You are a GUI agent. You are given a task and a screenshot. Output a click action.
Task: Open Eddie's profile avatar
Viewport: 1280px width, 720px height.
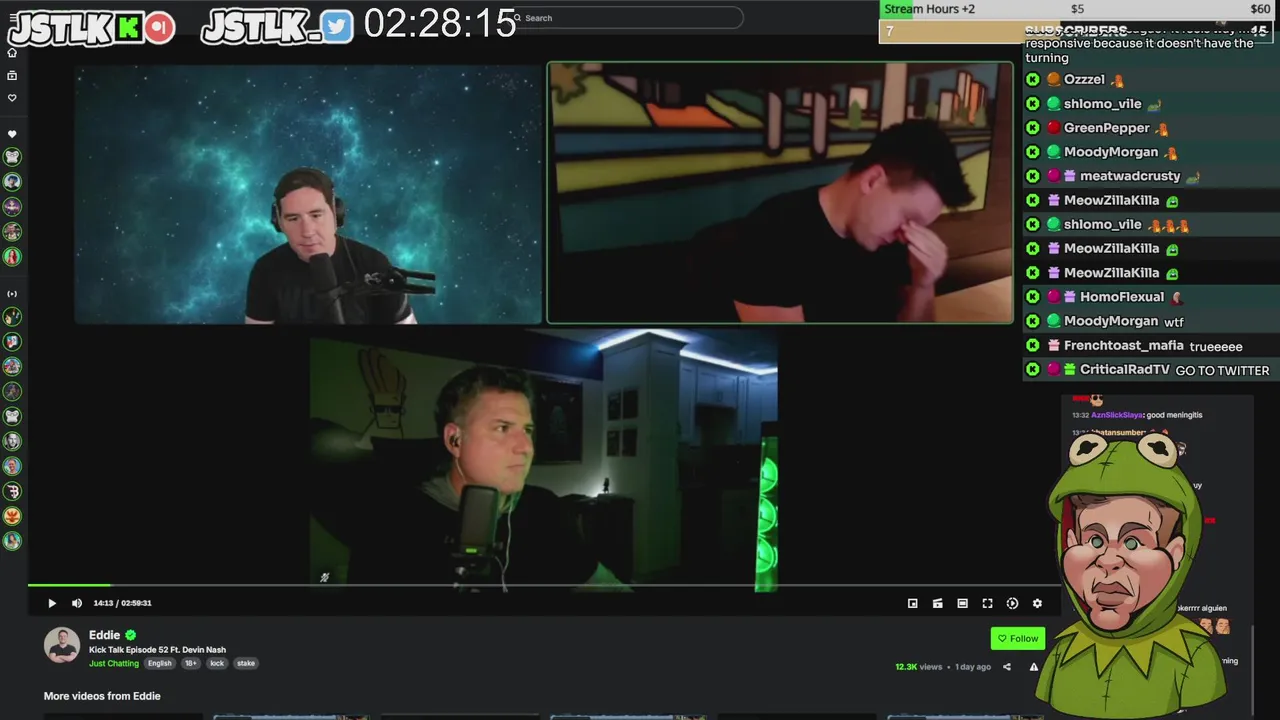(62, 645)
